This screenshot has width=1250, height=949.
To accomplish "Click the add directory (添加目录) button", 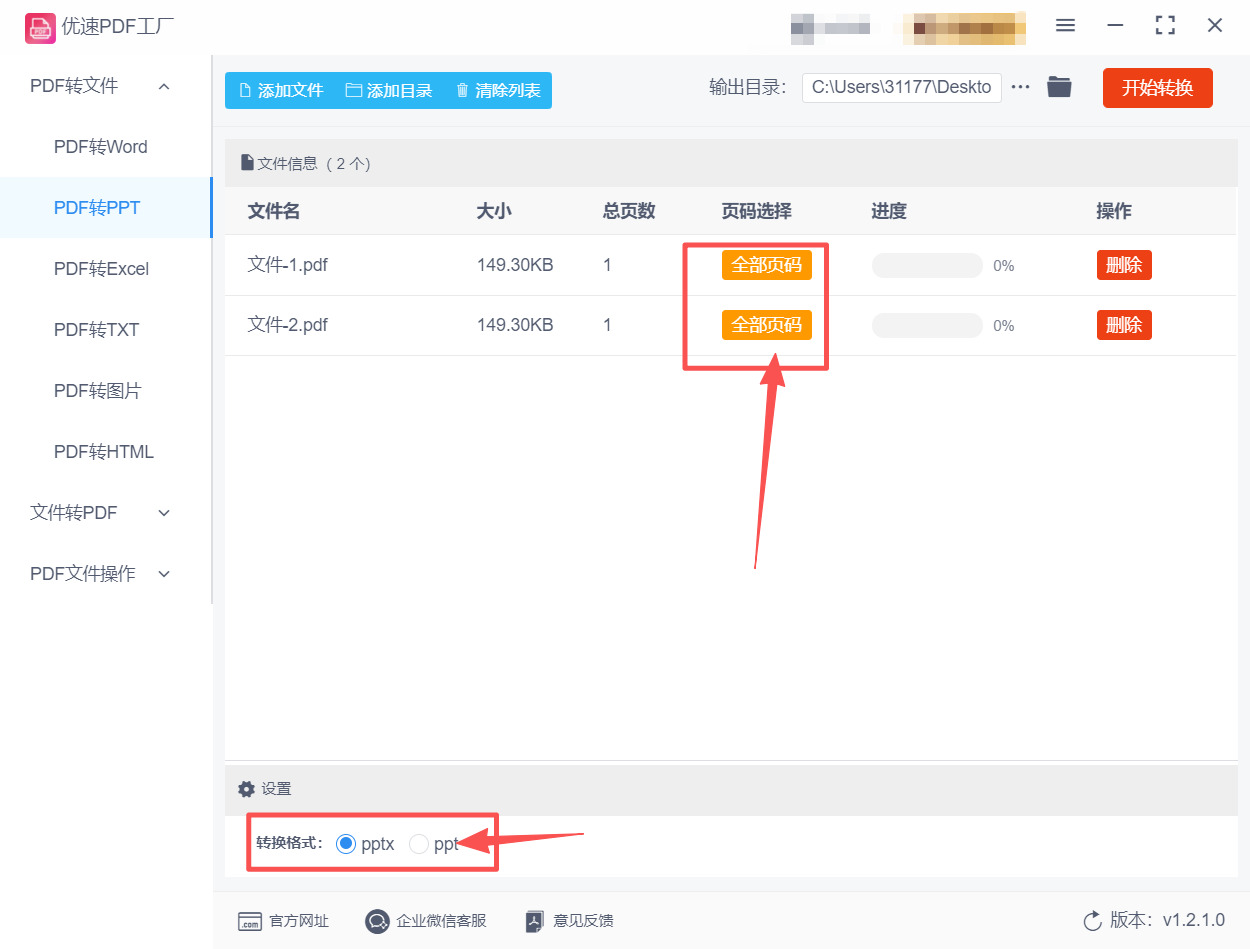I will pos(389,90).
